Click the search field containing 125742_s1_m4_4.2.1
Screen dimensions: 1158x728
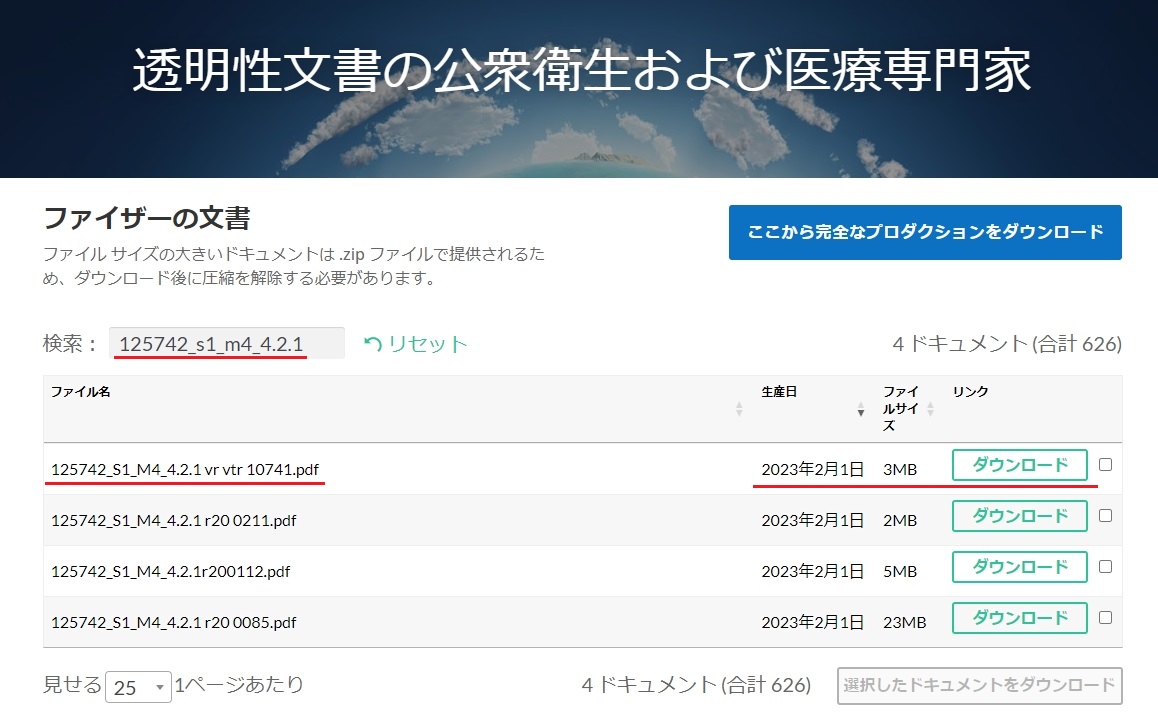click(x=227, y=343)
